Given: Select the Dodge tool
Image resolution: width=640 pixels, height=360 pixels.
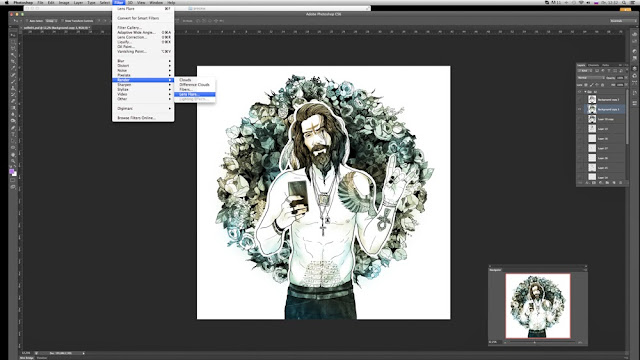Looking at the screenshot, I should click(13, 121).
